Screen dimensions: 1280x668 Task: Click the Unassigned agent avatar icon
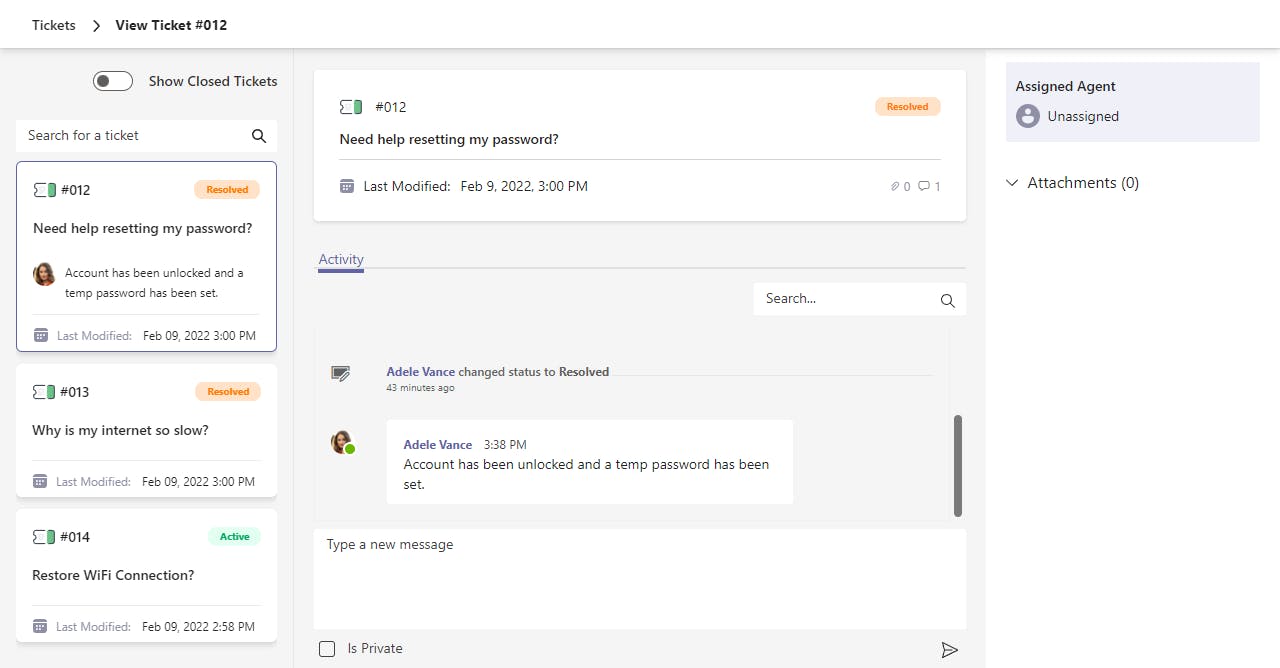coord(1028,116)
